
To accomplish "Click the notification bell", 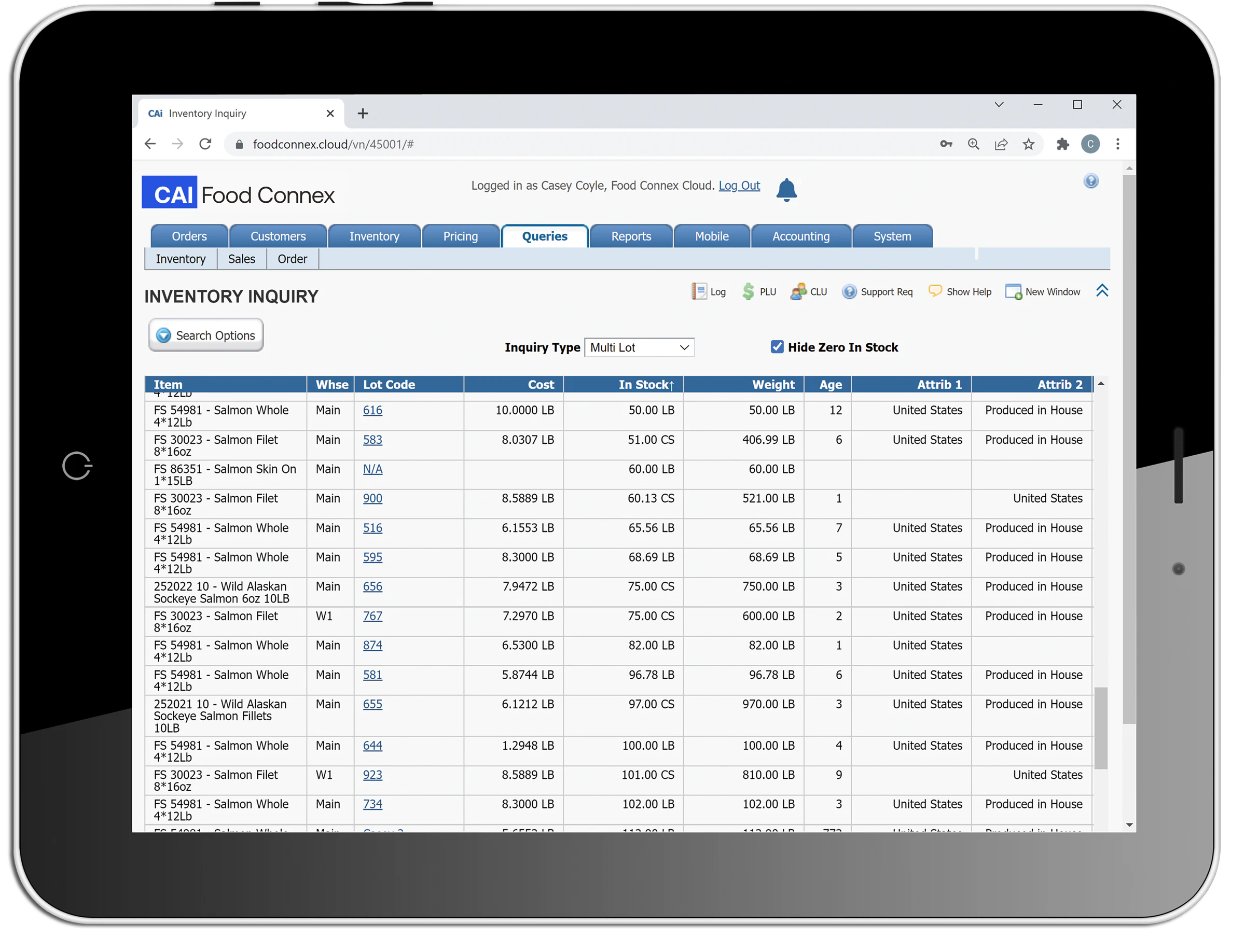I will coord(787,190).
